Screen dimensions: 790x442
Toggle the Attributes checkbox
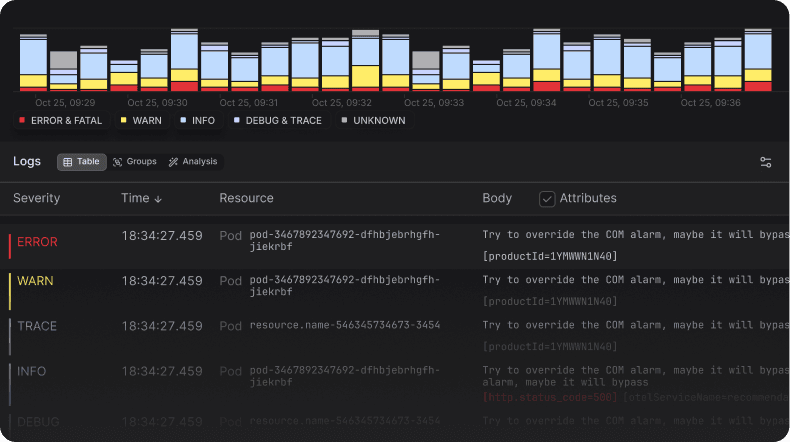tap(547, 199)
